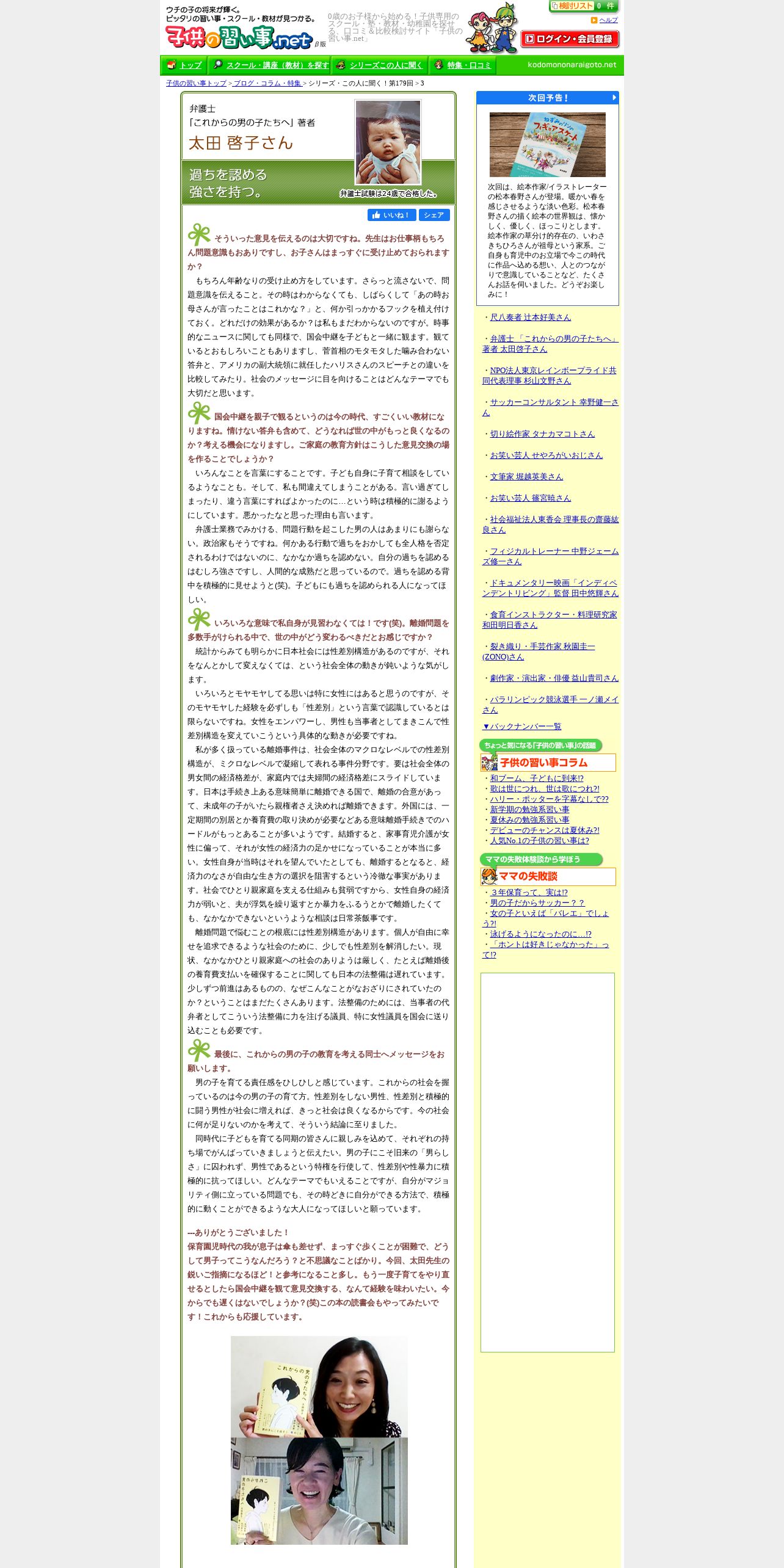The image size is (784, 1568).
Task: Open the ヘルプ link
Action: [608, 20]
